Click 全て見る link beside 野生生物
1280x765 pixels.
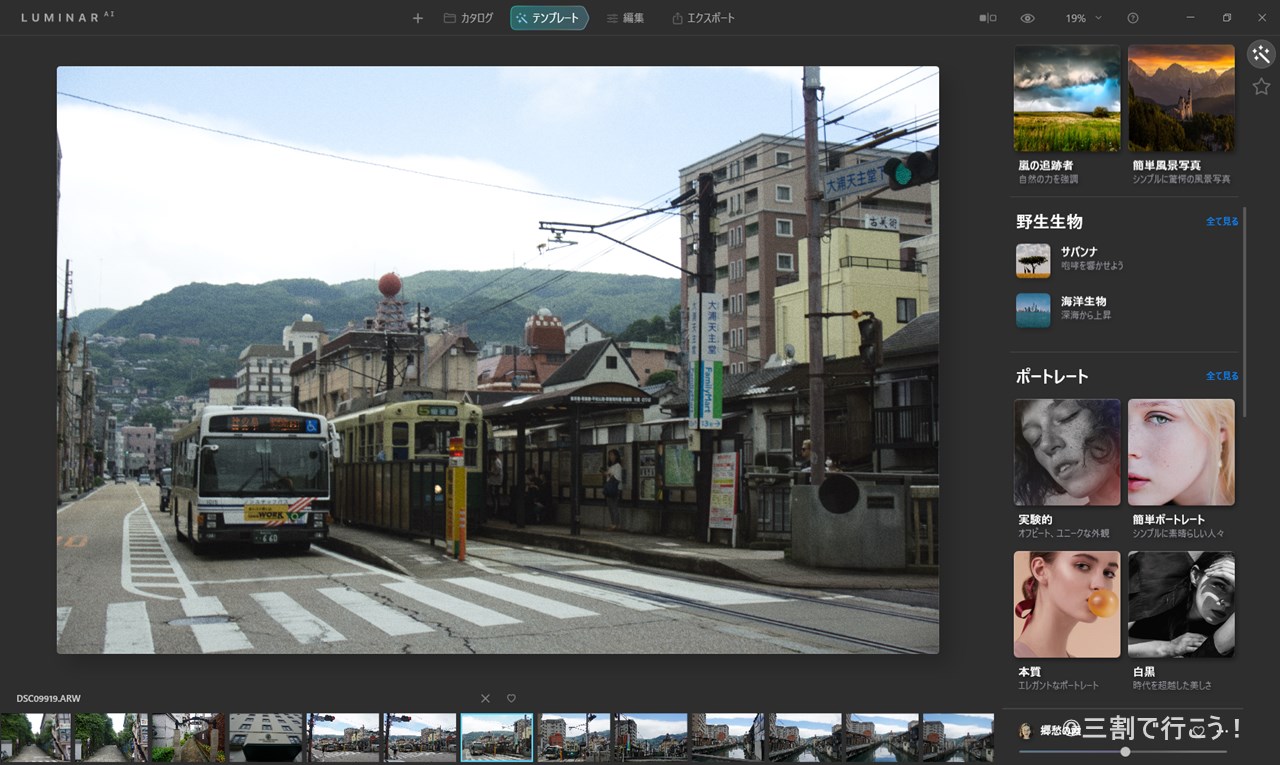1221,222
